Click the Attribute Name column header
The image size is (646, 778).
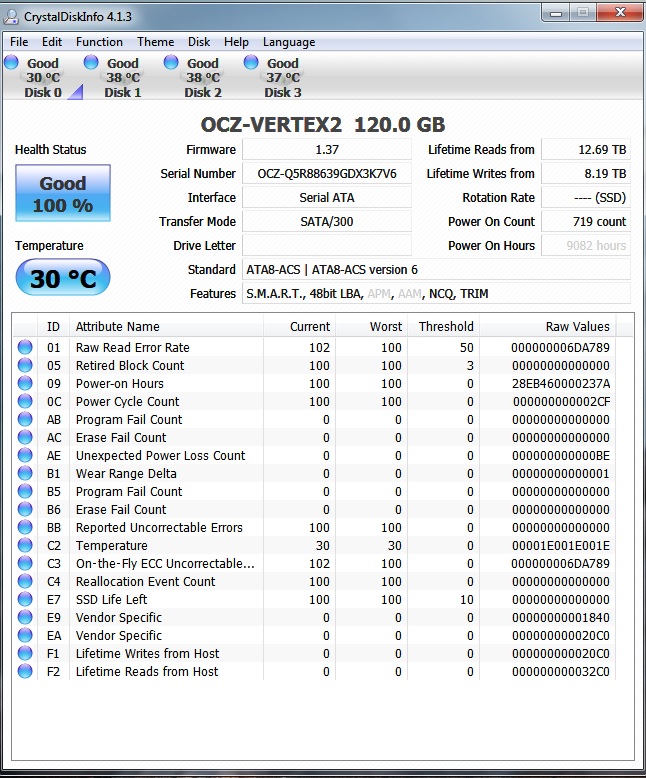click(x=166, y=326)
